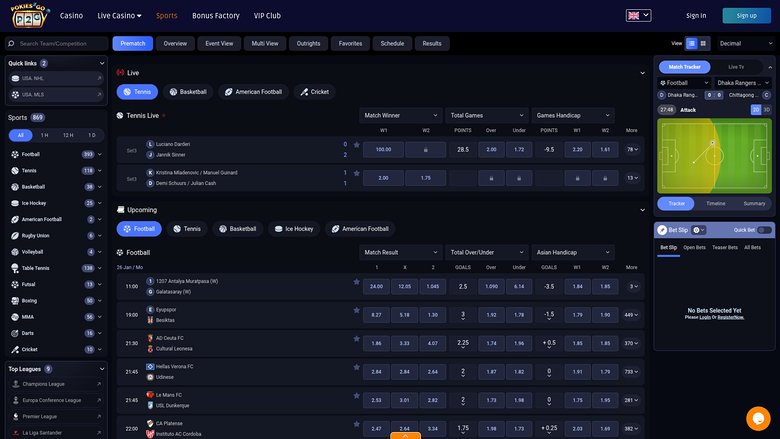The width and height of the screenshot is (780, 439).
Task: Click the Pokies2Go logo
Action: point(30,15)
